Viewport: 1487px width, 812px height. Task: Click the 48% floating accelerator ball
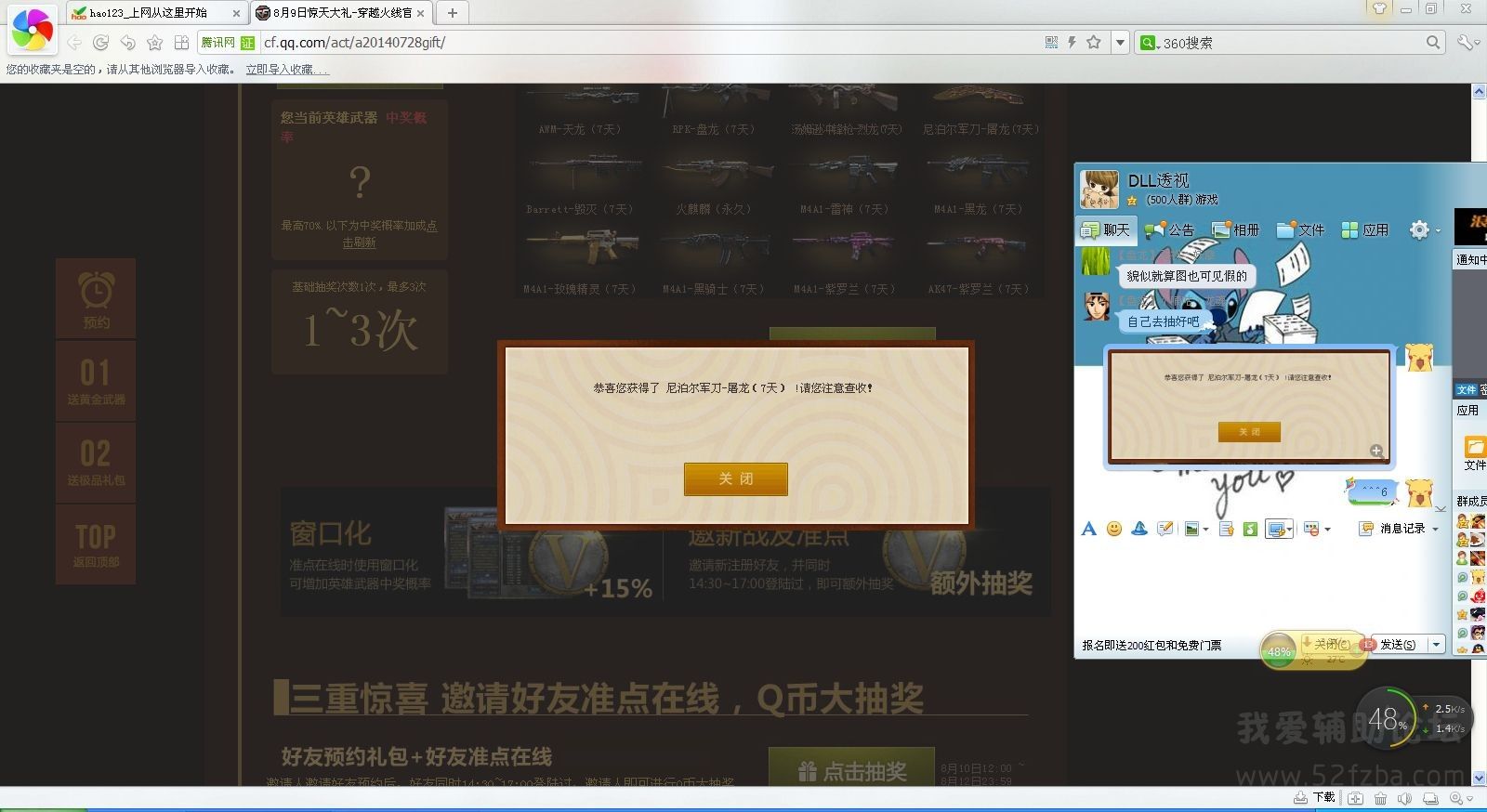pos(1388,720)
